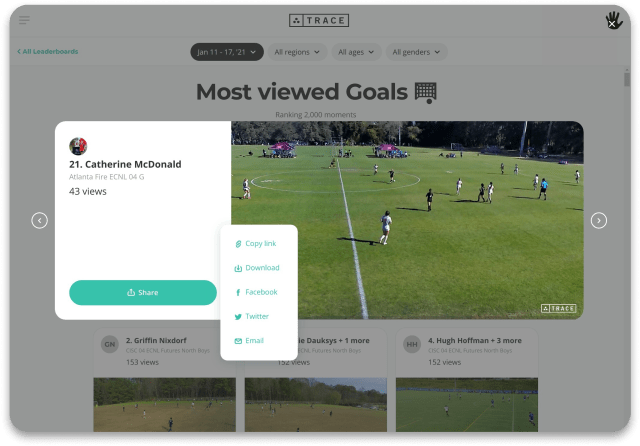Click Catherine McDonald's profile avatar
Image resolution: width=640 pixels, height=446 pixels.
coord(78,146)
